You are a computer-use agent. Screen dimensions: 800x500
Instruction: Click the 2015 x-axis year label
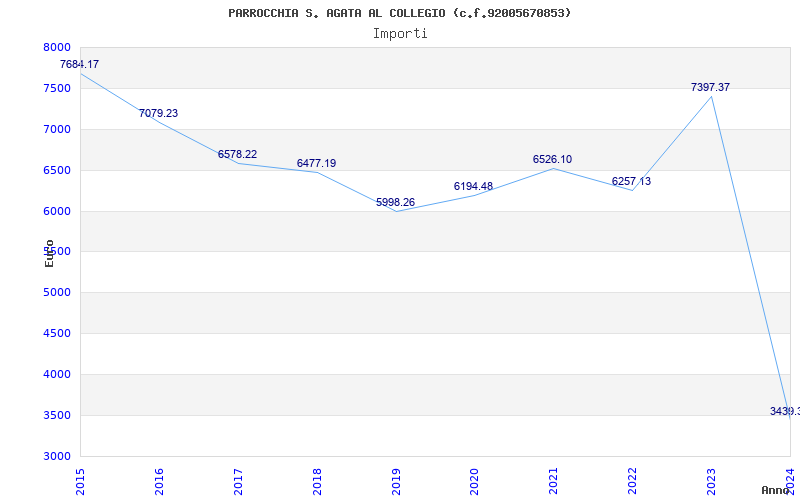tap(80, 482)
